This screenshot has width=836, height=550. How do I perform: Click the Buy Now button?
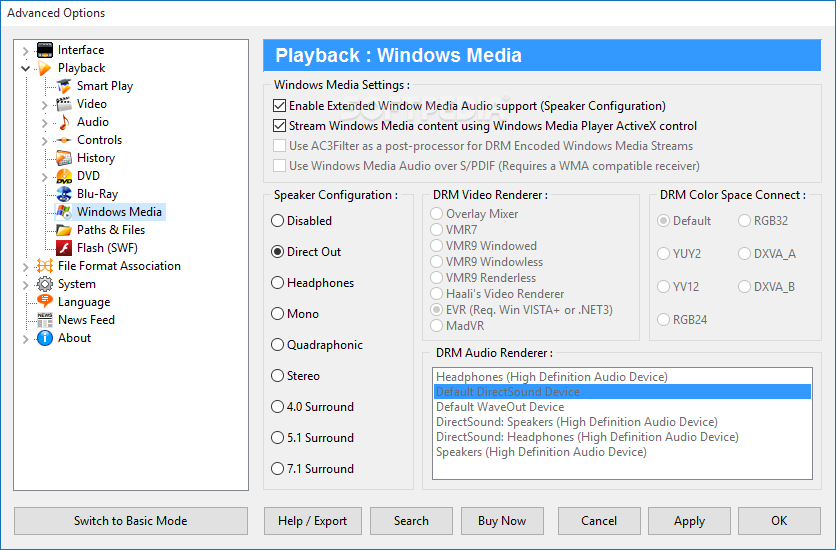pyautogui.click(x=502, y=521)
